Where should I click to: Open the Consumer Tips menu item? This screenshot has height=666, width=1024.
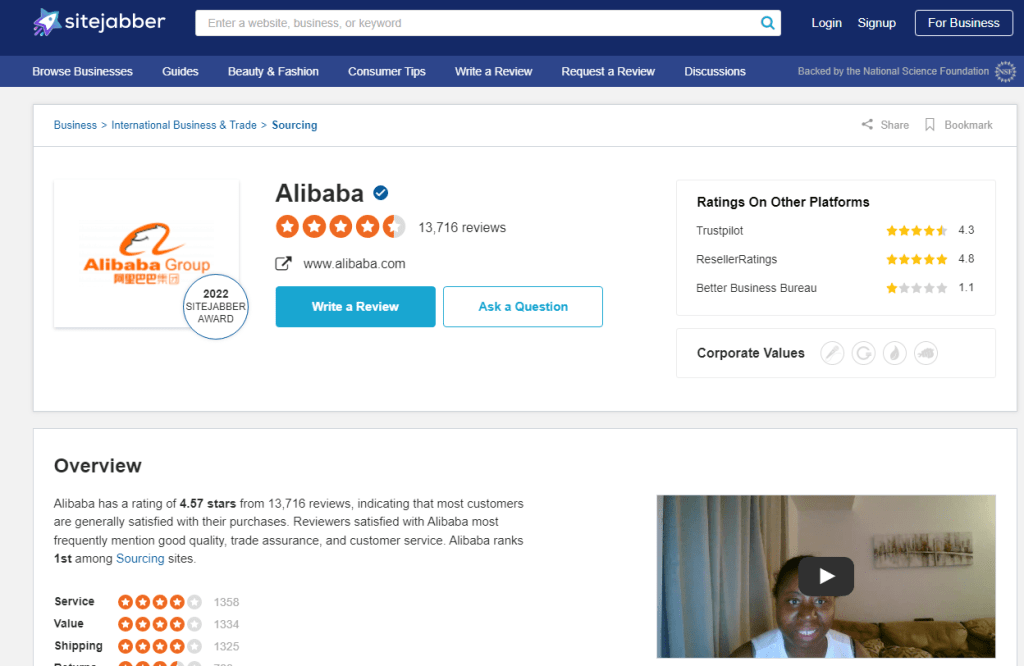[386, 71]
